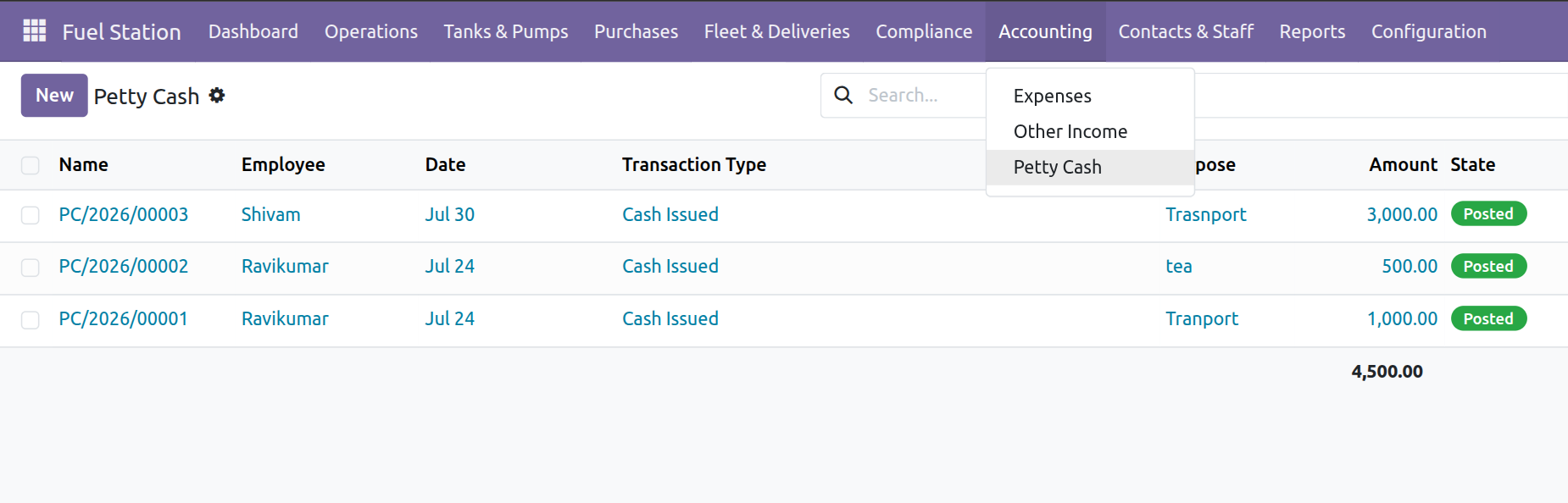Viewport: 1568px width, 503px height.
Task: Click Jul 24 in the PC/2026/00001 row
Action: (449, 318)
